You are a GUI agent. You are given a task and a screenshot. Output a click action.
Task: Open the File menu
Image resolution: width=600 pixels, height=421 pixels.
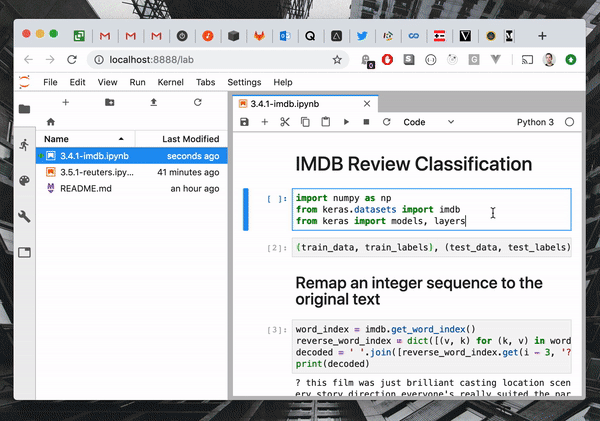pyautogui.click(x=50, y=82)
